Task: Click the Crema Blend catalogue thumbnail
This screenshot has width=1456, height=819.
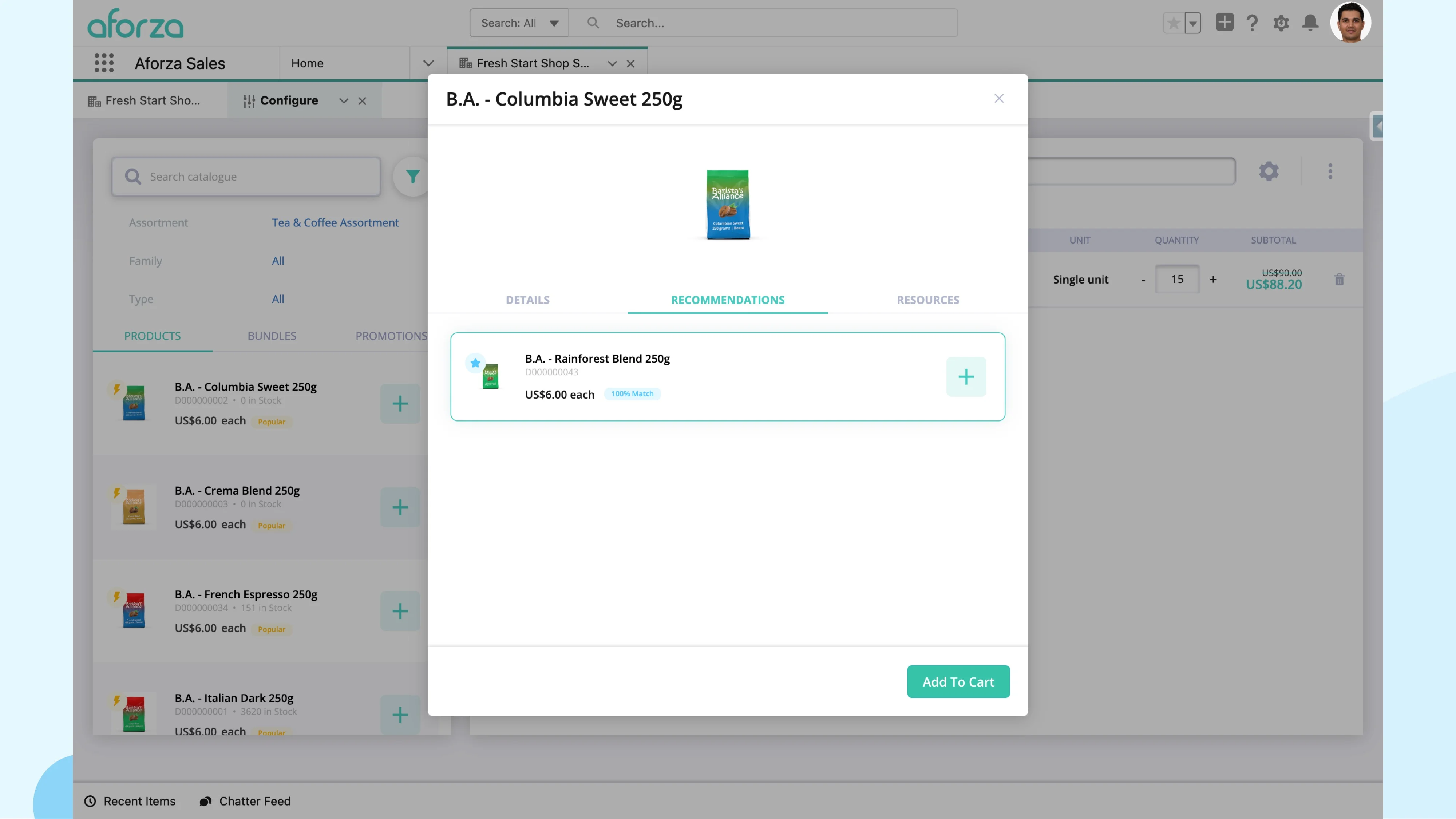Action: (x=134, y=506)
